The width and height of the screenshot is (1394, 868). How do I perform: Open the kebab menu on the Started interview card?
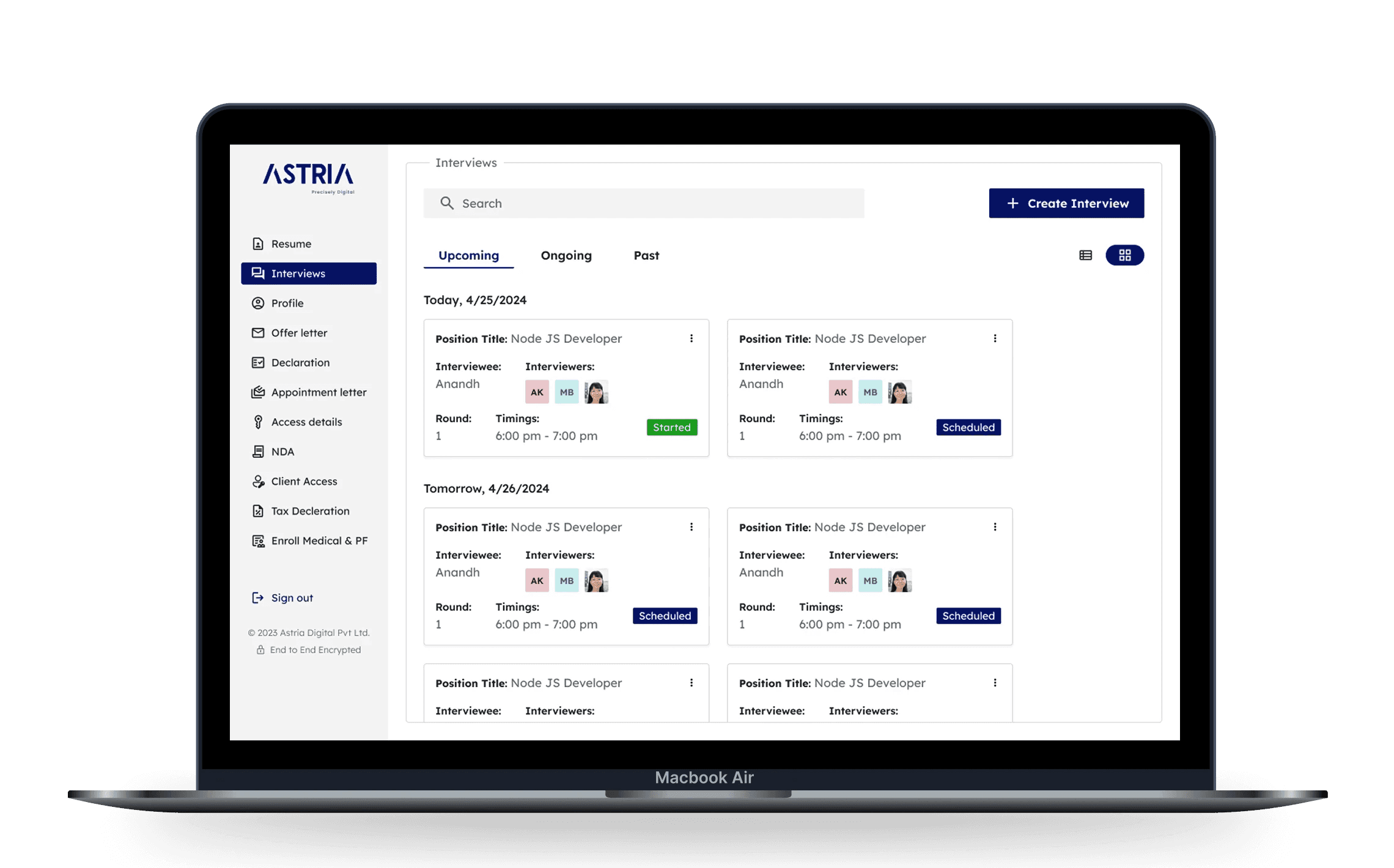[x=692, y=338]
